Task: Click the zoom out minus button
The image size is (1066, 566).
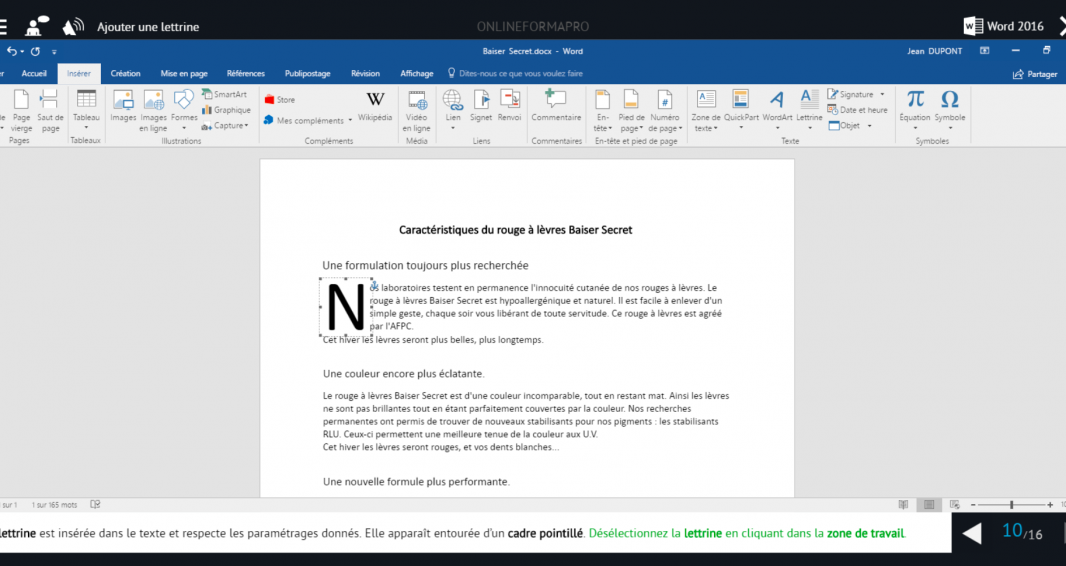Action: (973, 505)
